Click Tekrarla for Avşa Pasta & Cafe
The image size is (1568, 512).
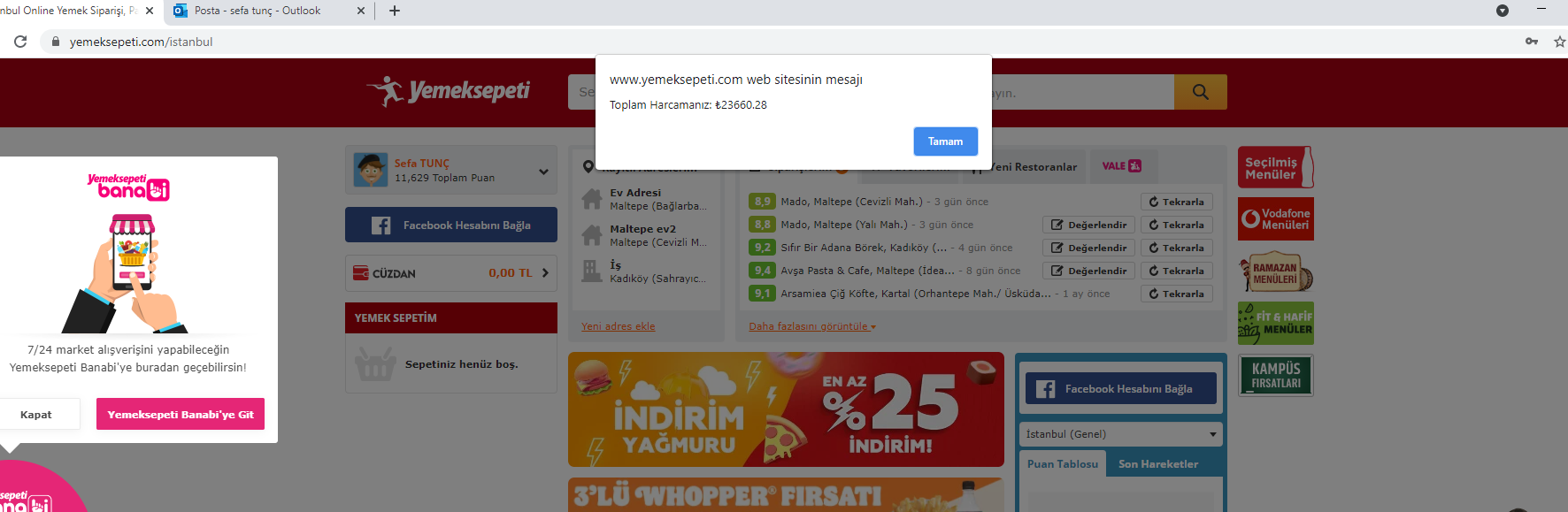coord(1176,271)
